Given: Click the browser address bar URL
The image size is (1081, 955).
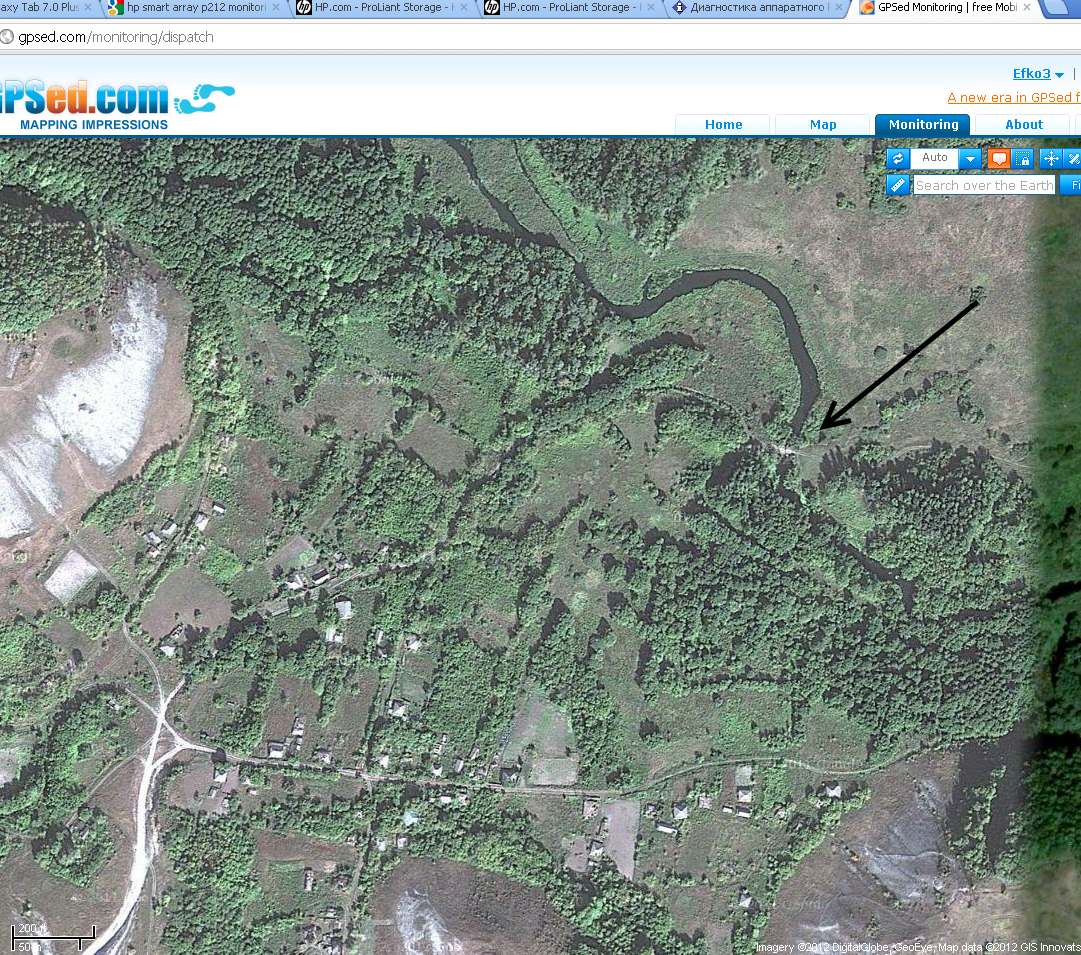Looking at the screenshot, I should pos(116,37).
